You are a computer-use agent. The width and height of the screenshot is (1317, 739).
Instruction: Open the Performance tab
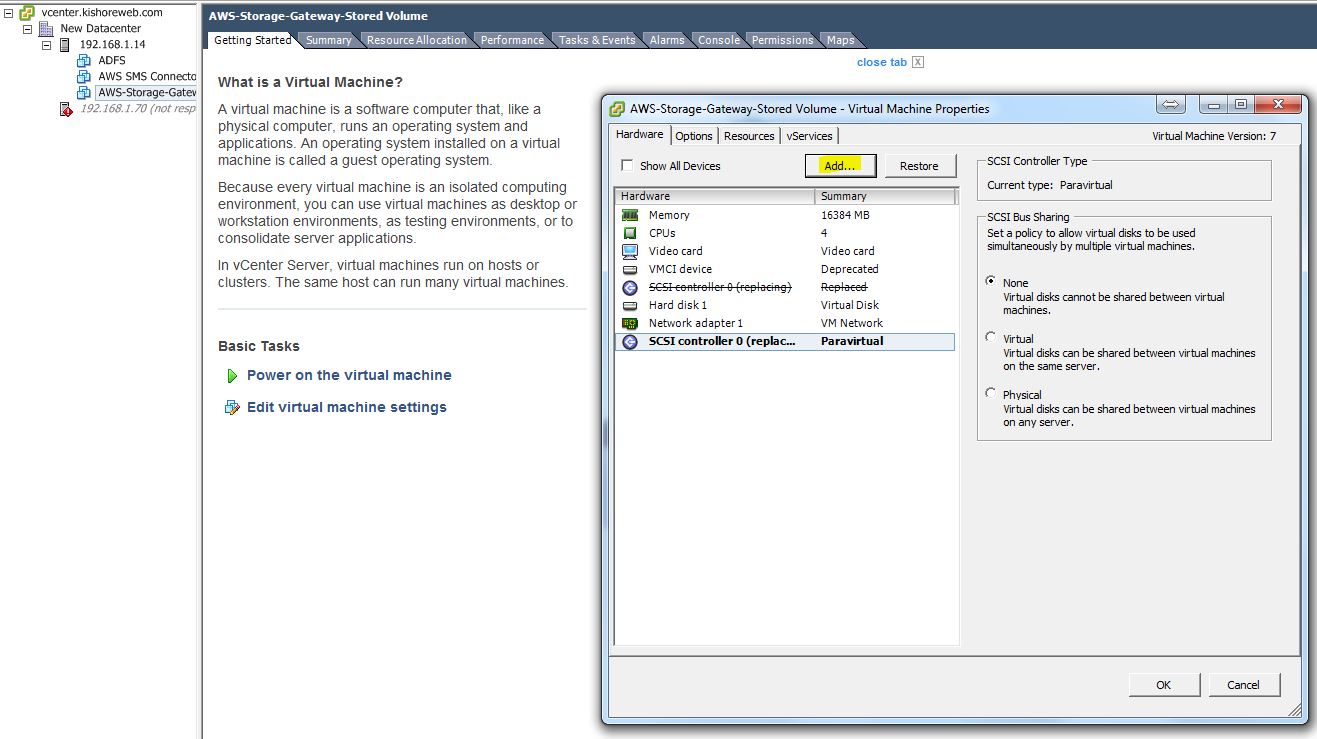(512, 40)
